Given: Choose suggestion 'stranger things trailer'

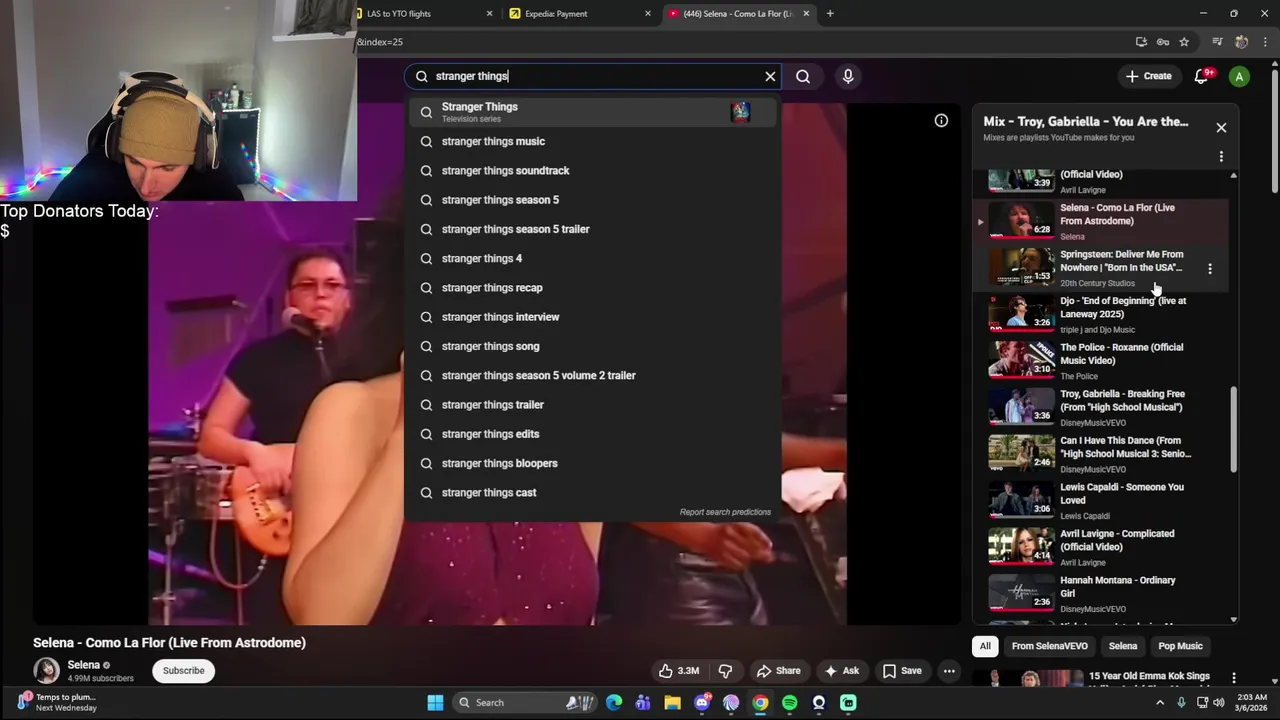Looking at the screenshot, I should pos(592,404).
